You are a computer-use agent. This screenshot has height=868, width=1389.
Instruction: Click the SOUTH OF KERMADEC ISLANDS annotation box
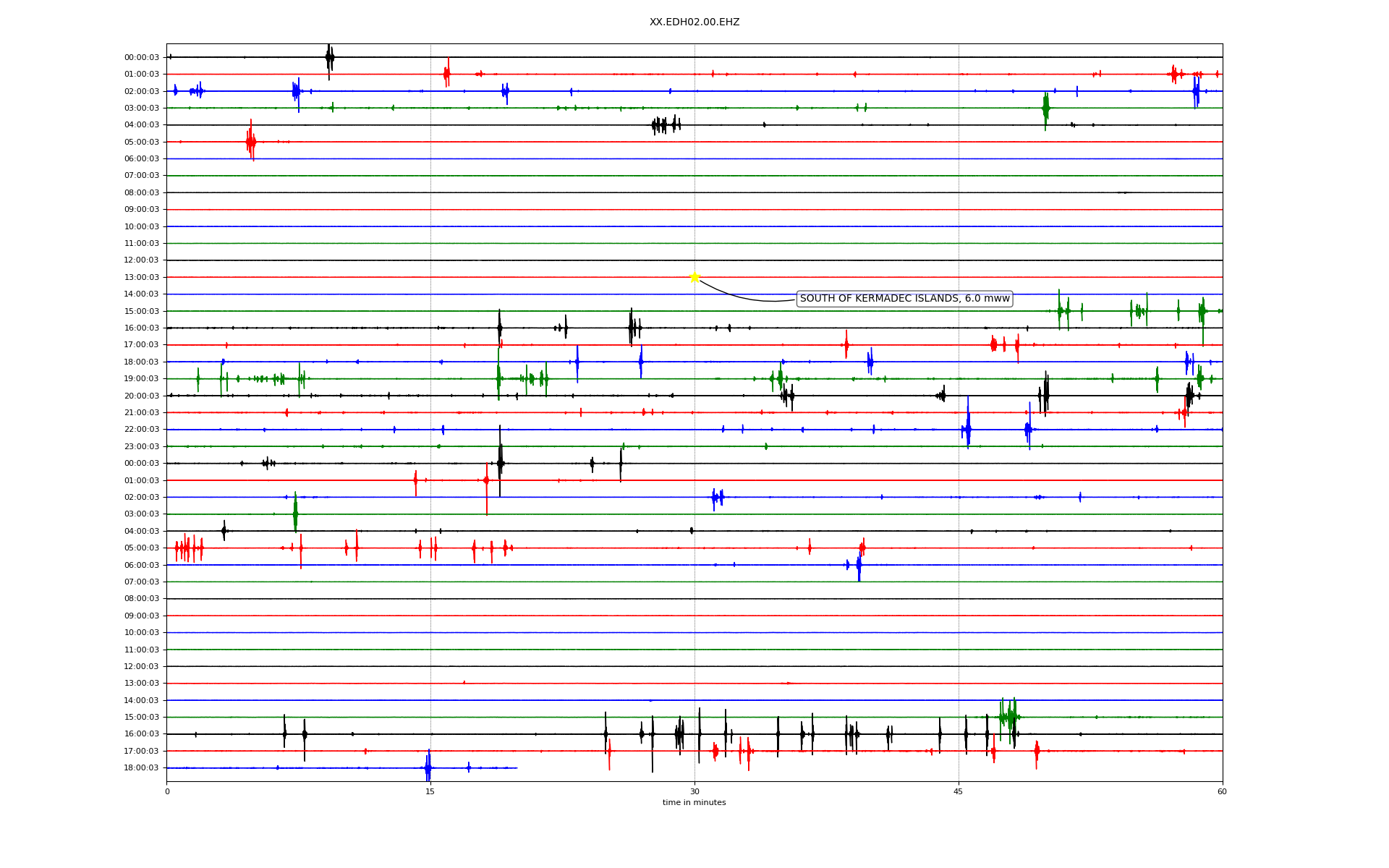pos(904,299)
